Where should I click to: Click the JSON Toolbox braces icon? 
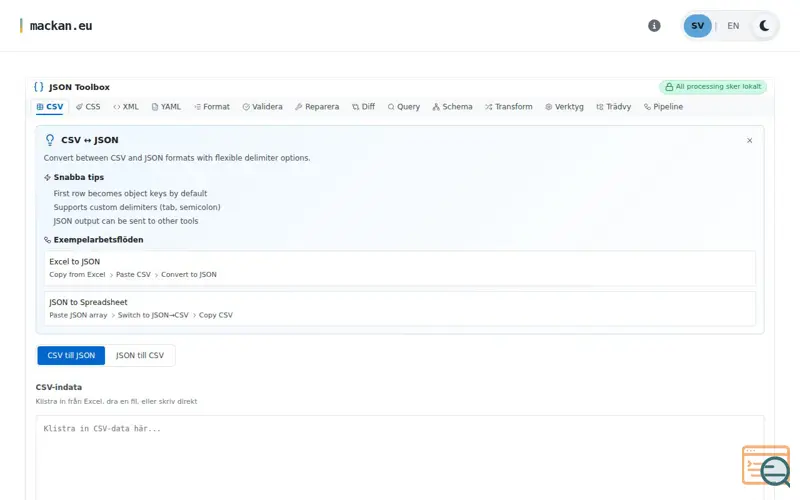(x=39, y=87)
